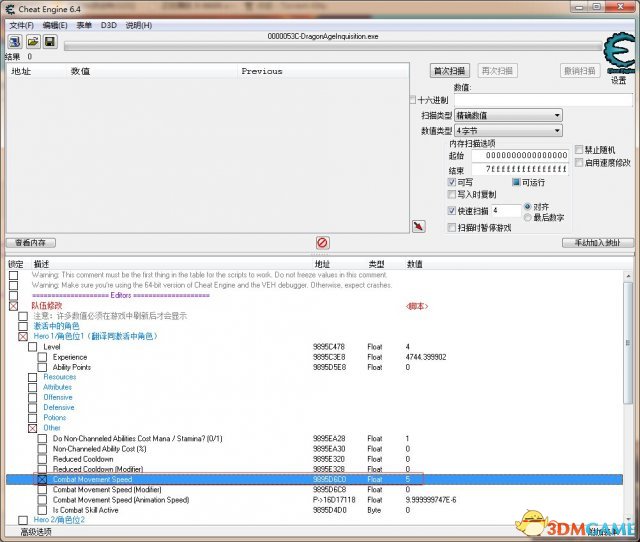Image resolution: width=640 pixels, height=542 pixels.
Task: Click the Cheat Engine title bar icon
Action: 10,9
